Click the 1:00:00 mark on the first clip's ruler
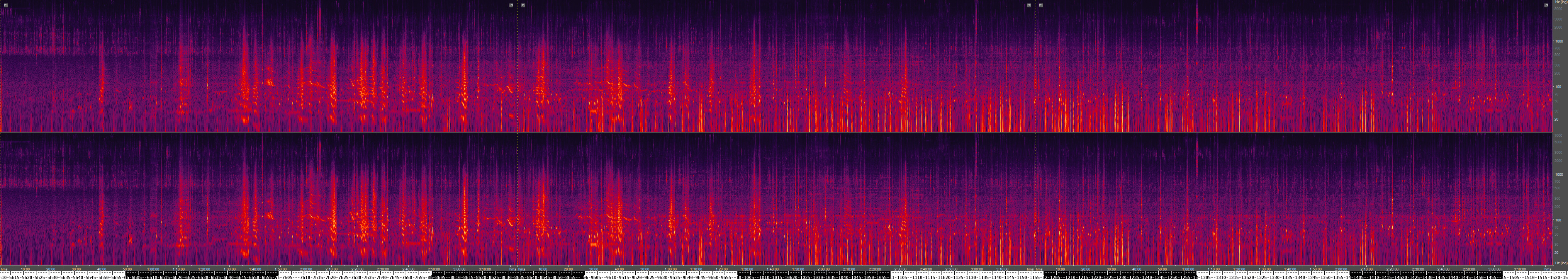1568x279 pixels. coord(153,269)
